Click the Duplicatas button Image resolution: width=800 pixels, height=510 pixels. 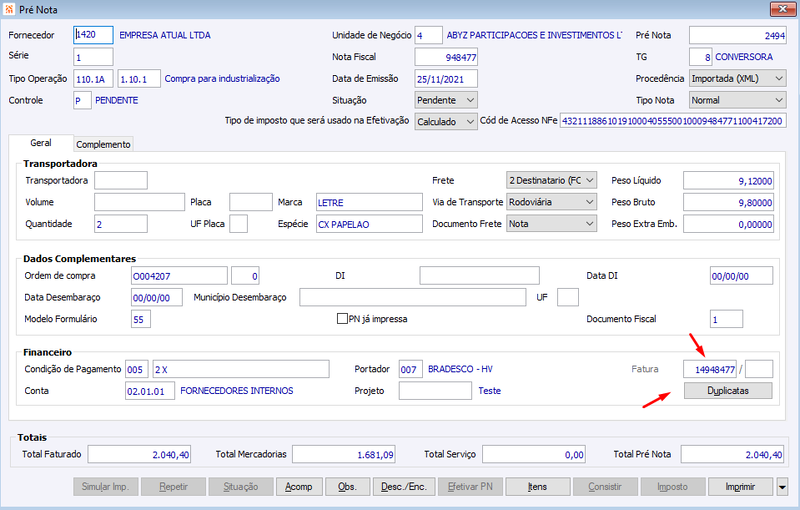point(728,391)
